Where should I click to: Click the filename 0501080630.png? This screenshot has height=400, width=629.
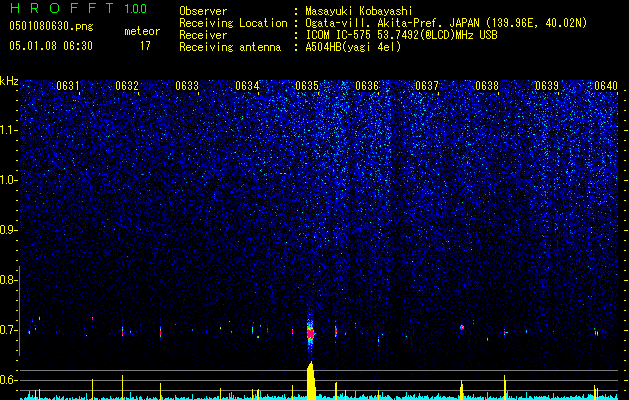[x=51, y=27]
